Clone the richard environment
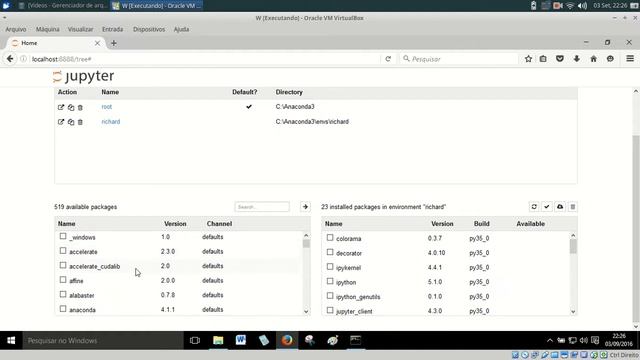The image size is (640, 360). [71, 122]
